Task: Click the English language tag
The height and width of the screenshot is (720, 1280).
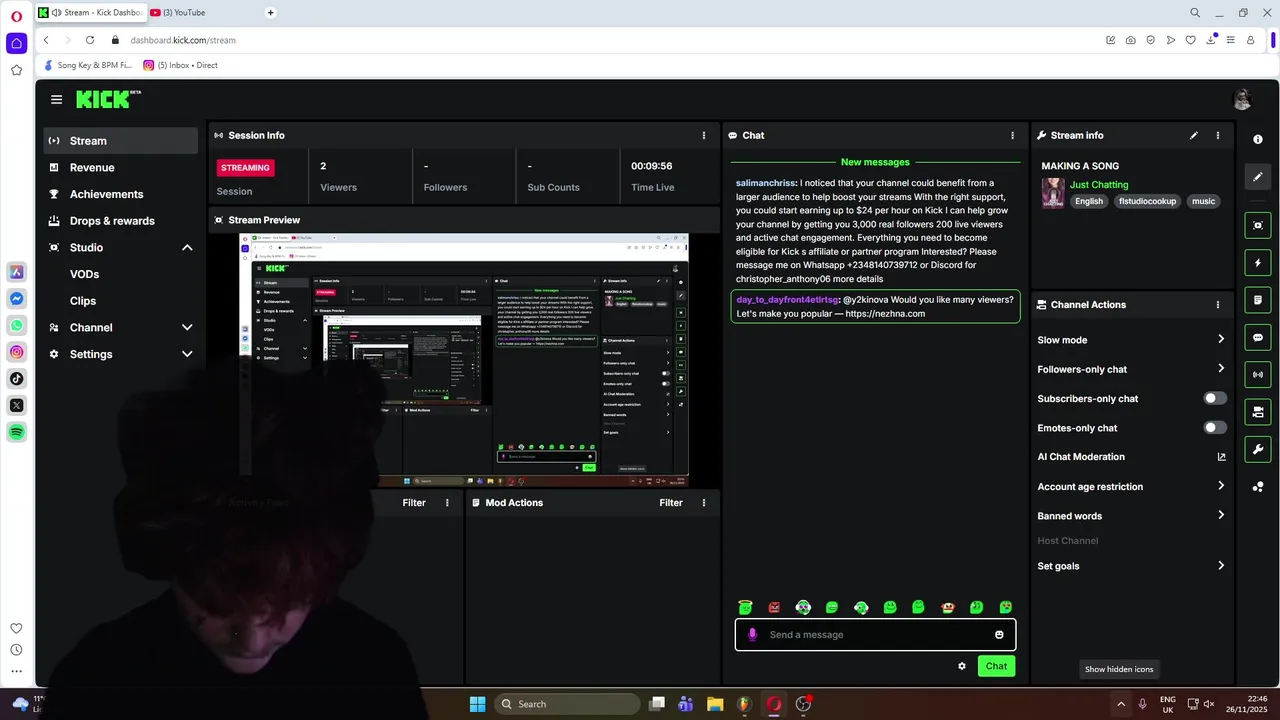Action: click(x=1088, y=201)
